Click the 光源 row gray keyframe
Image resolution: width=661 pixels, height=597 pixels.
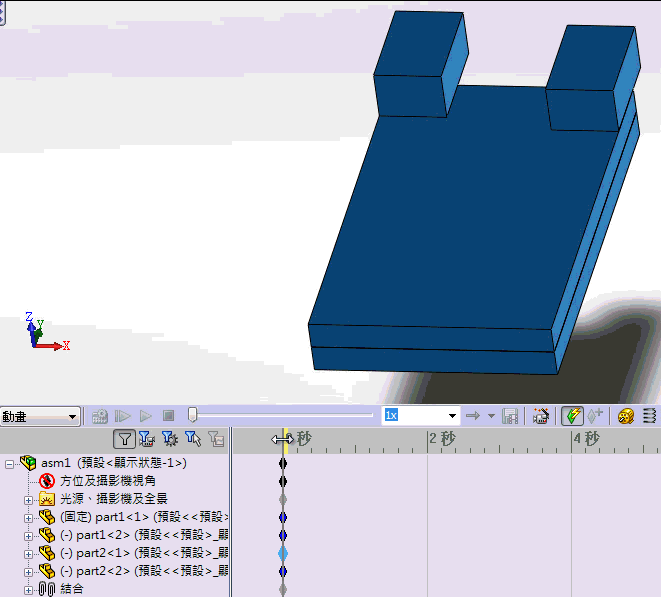coord(283,499)
